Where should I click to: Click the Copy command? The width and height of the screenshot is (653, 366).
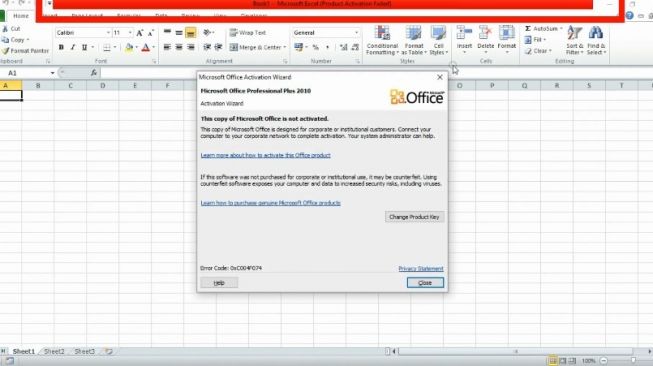click(x=14, y=40)
